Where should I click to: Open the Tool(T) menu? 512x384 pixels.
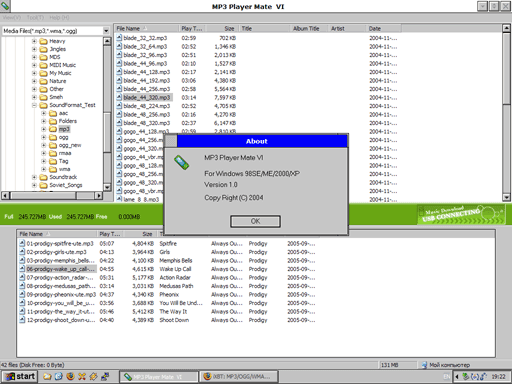tap(35, 17)
